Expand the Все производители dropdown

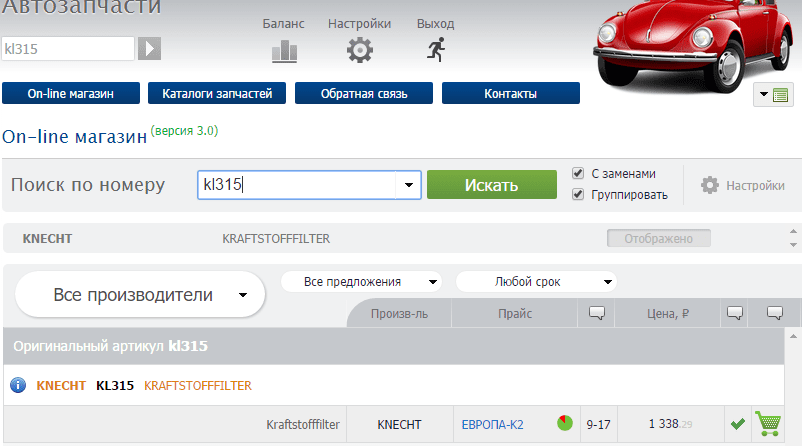coord(141,294)
